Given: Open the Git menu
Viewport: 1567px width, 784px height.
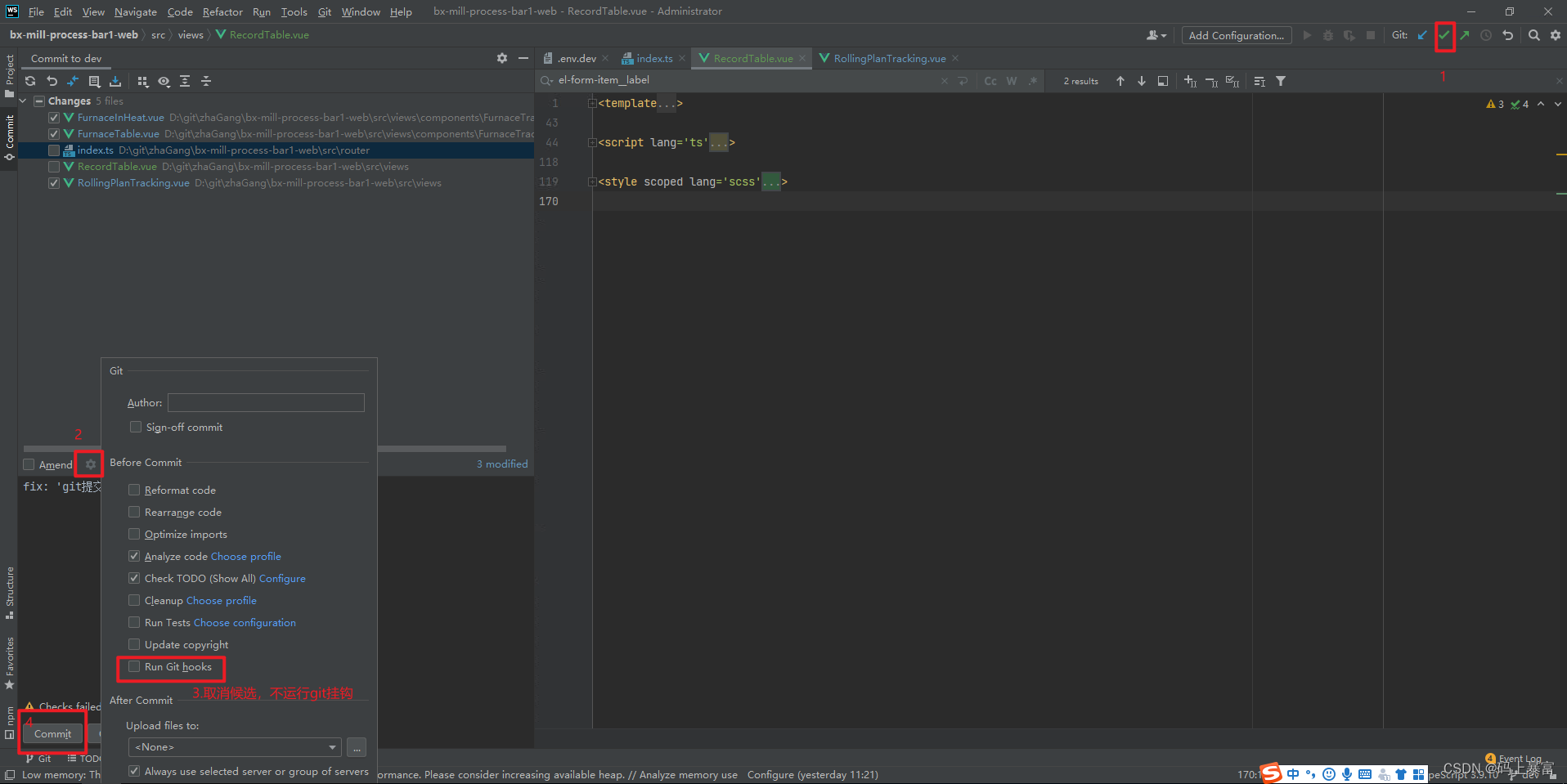Looking at the screenshot, I should click(x=325, y=11).
